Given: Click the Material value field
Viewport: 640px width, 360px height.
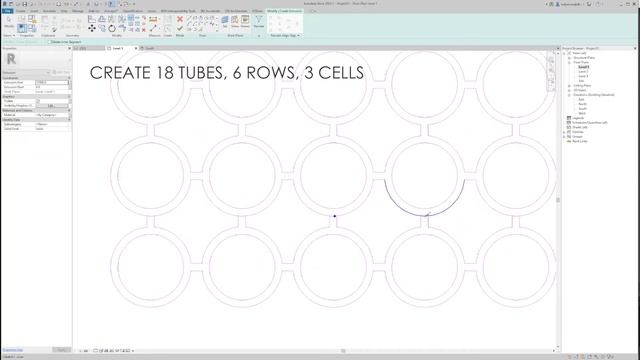Looking at the screenshot, I should (51, 115).
